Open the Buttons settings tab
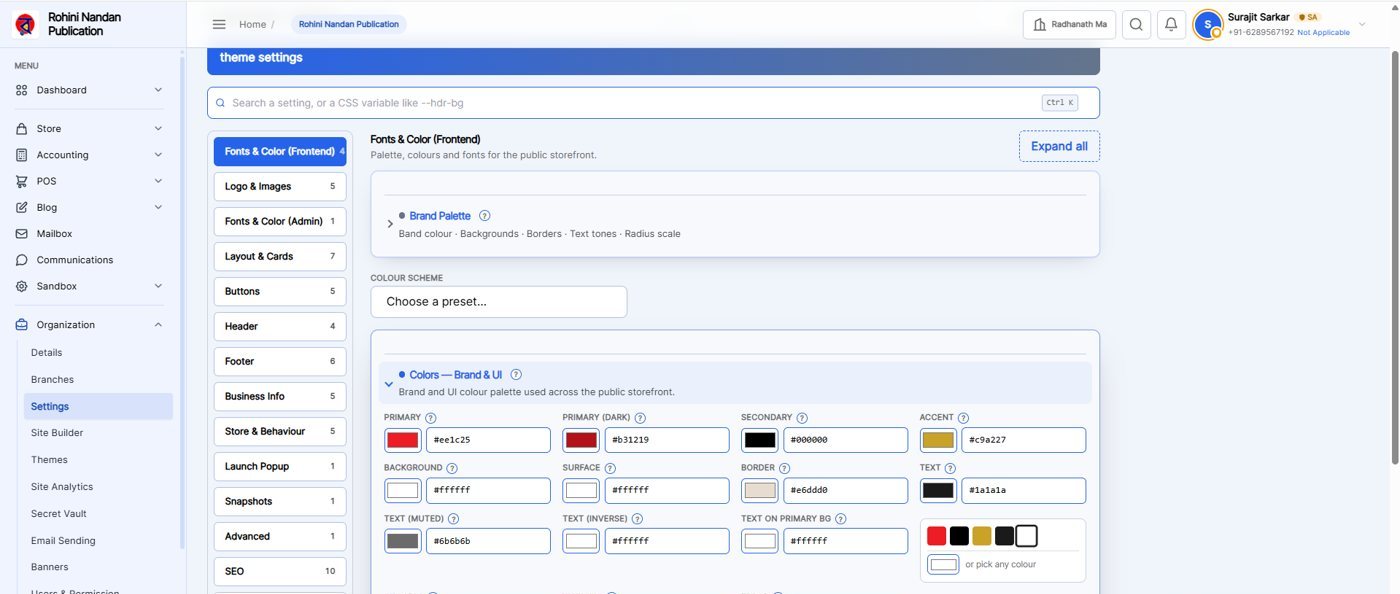The image size is (1400, 594). tap(280, 292)
